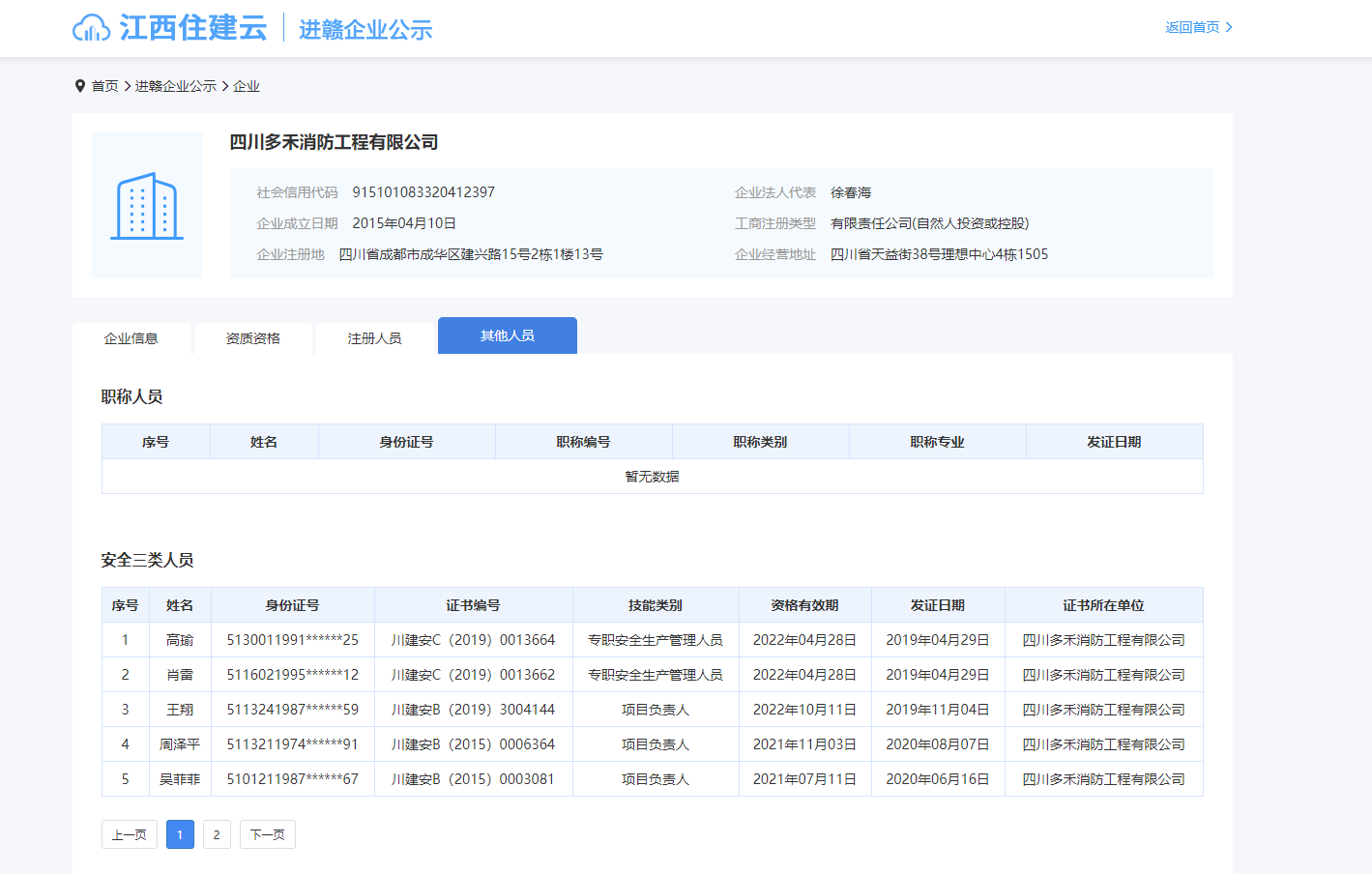Click the 进赣企业公示 header title
1372x874 pixels.
[x=365, y=29]
